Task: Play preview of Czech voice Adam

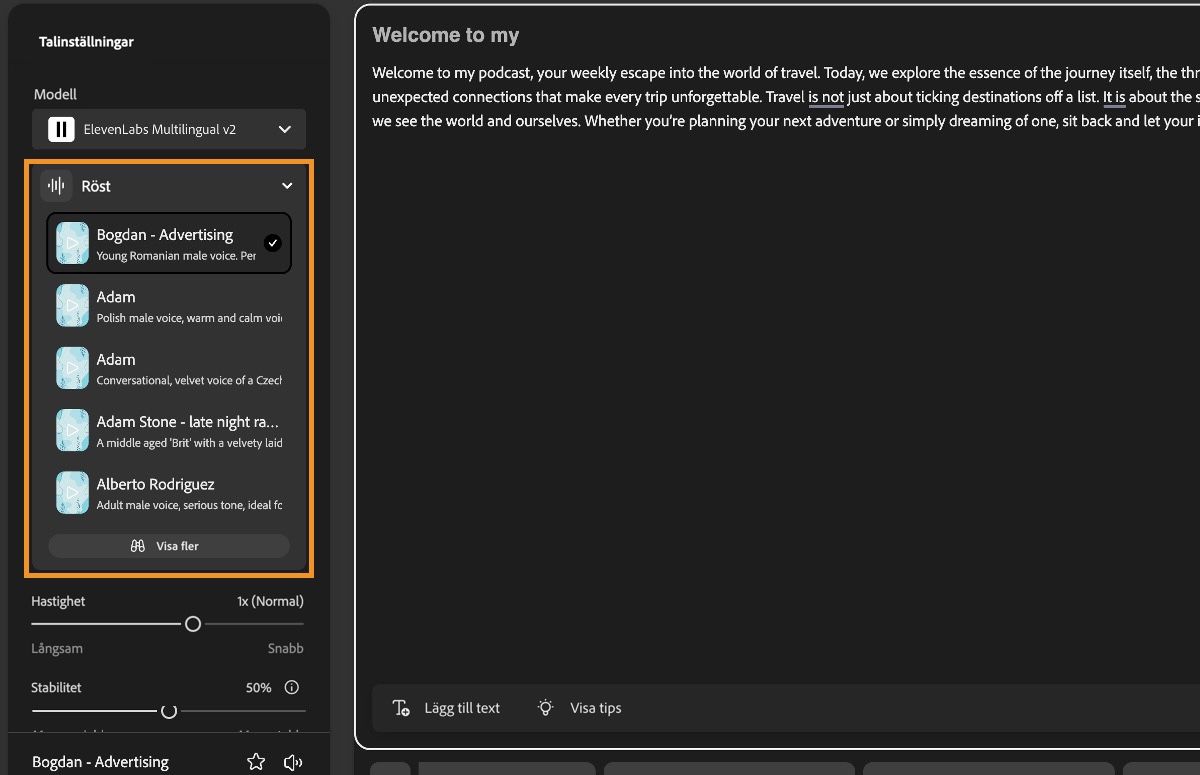Action: tap(72, 368)
